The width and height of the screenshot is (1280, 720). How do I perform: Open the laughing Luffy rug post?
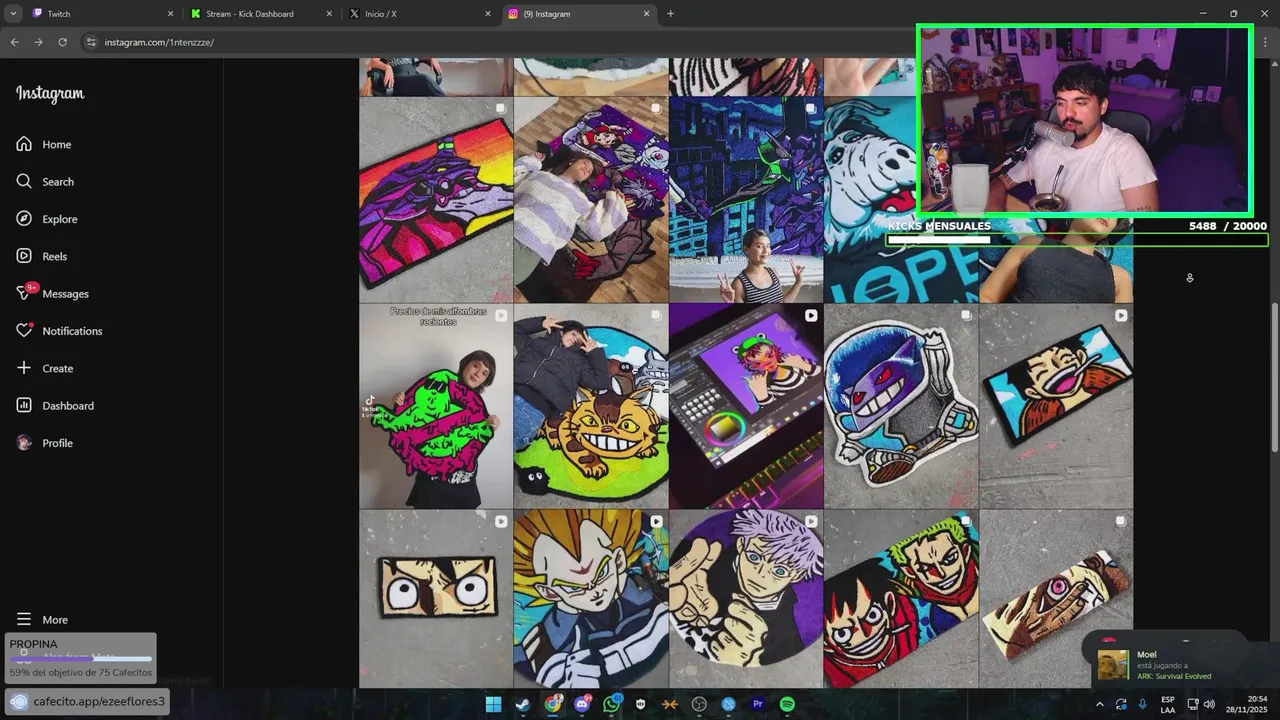(1056, 406)
